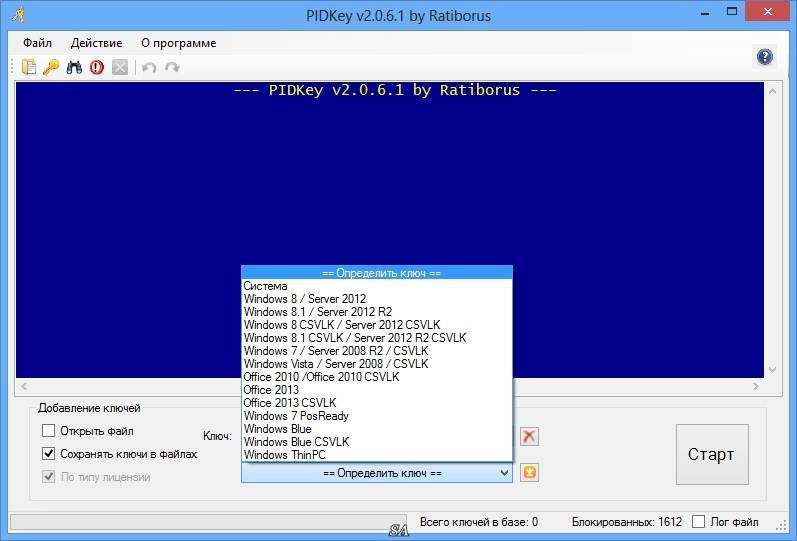The height and width of the screenshot is (541, 797).
Task: Pick Windows 8 CSVLK / Server 2012 CSVLK
Action: pos(377,325)
